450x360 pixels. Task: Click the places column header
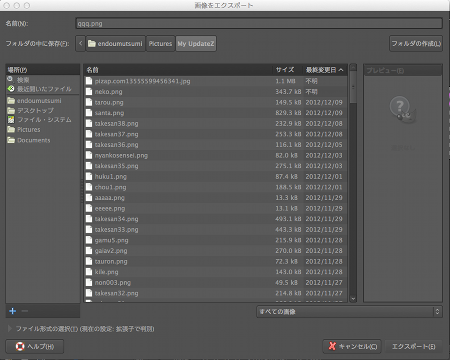tap(43, 70)
